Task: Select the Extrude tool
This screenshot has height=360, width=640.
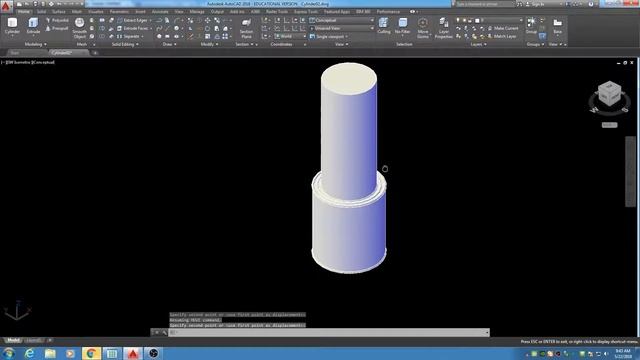Action: click(x=33, y=27)
